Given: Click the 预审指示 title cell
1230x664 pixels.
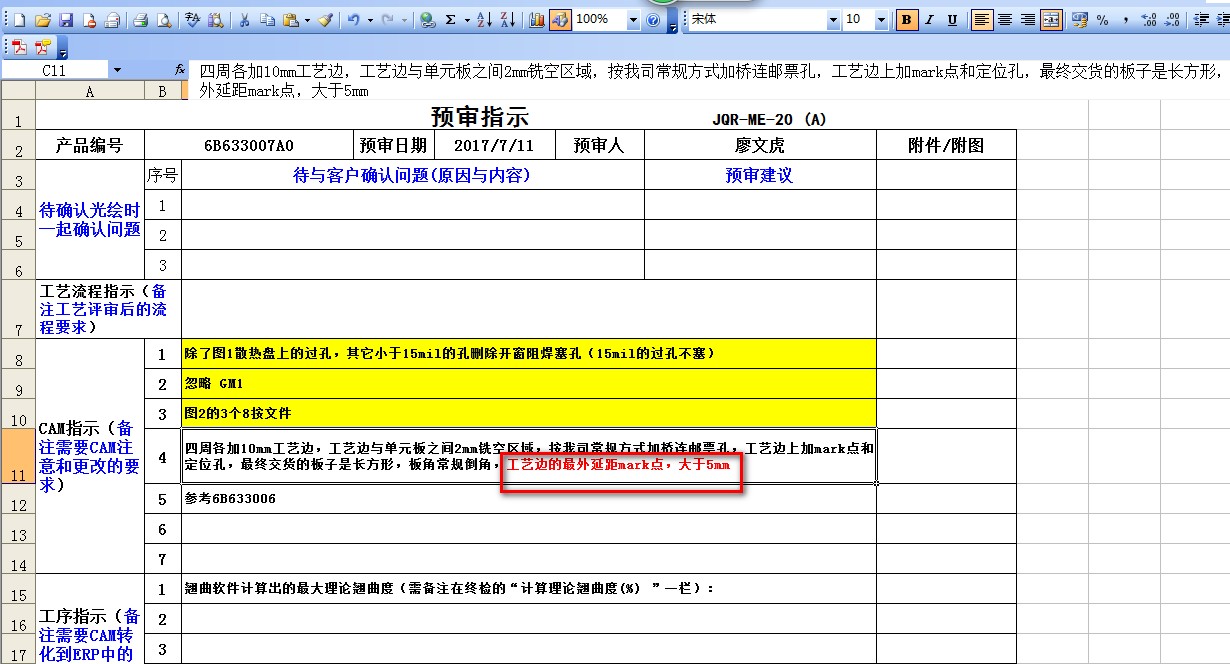Looking at the screenshot, I should pos(480,117).
